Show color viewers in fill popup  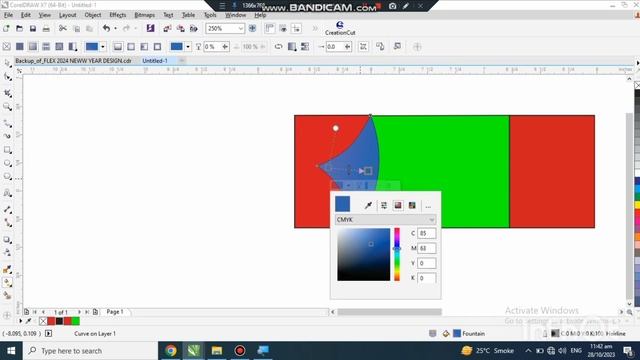coord(398,205)
